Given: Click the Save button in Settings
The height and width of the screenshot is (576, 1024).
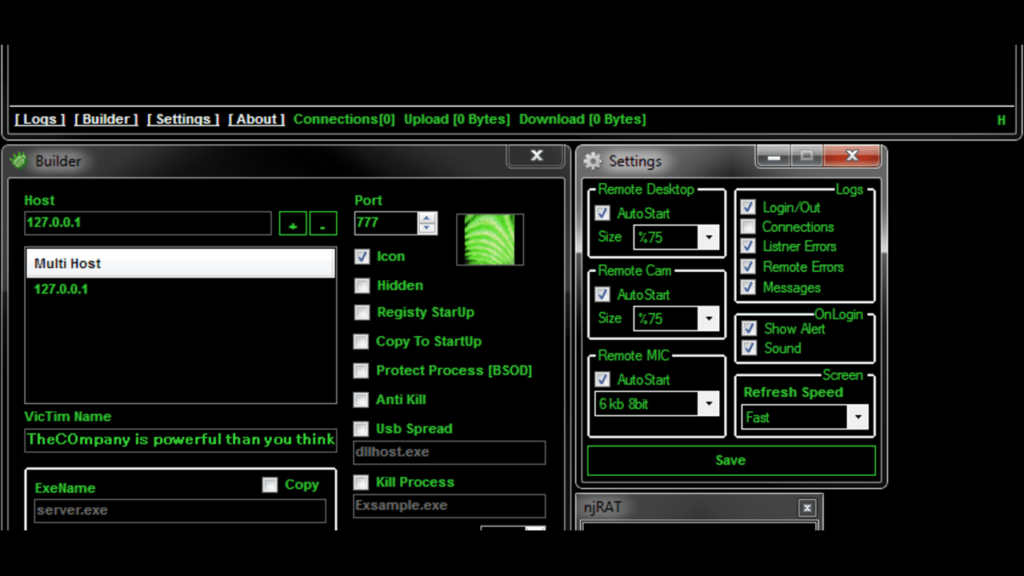Looking at the screenshot, I should (731, 460).
